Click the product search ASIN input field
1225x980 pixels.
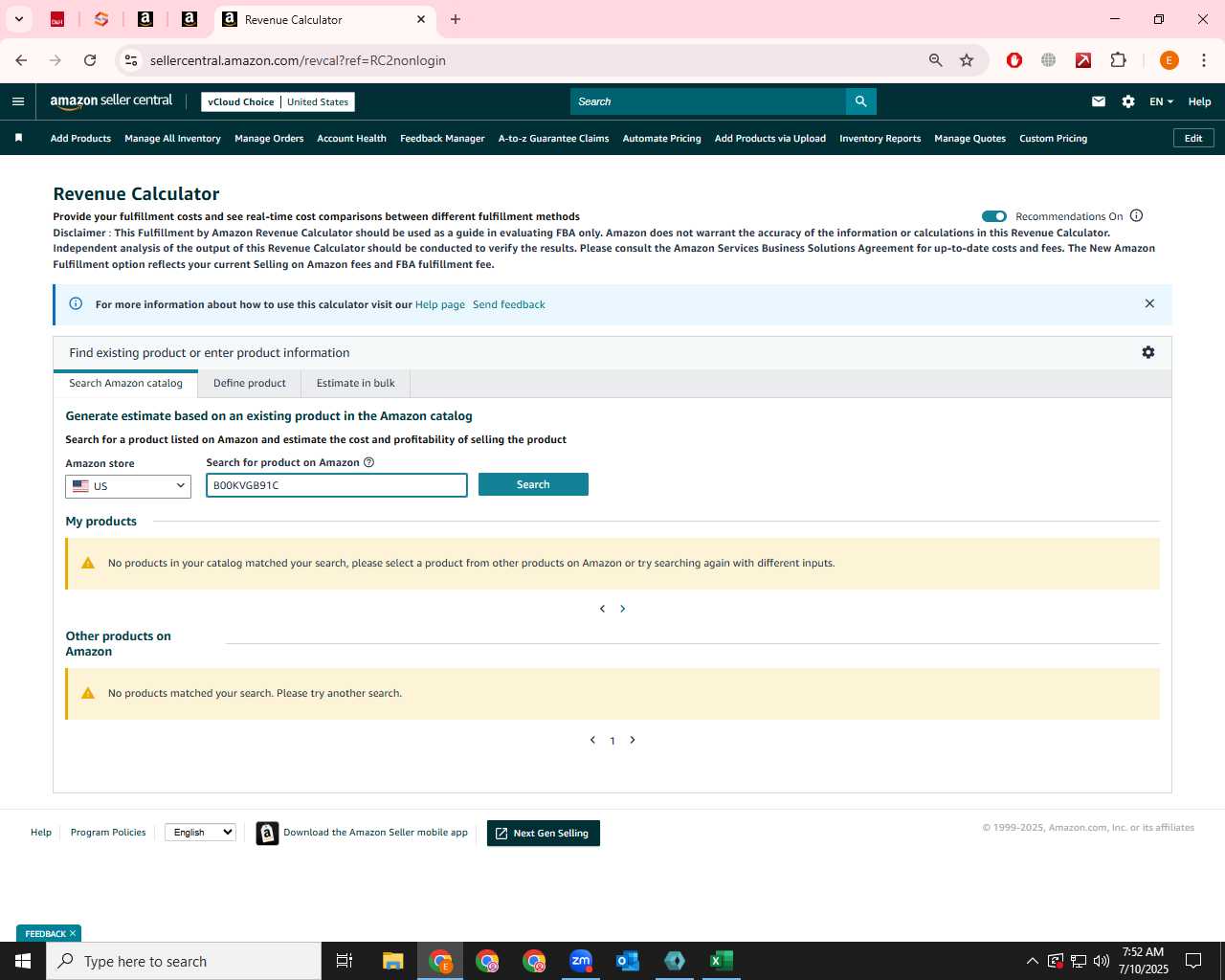coord(337,485)
